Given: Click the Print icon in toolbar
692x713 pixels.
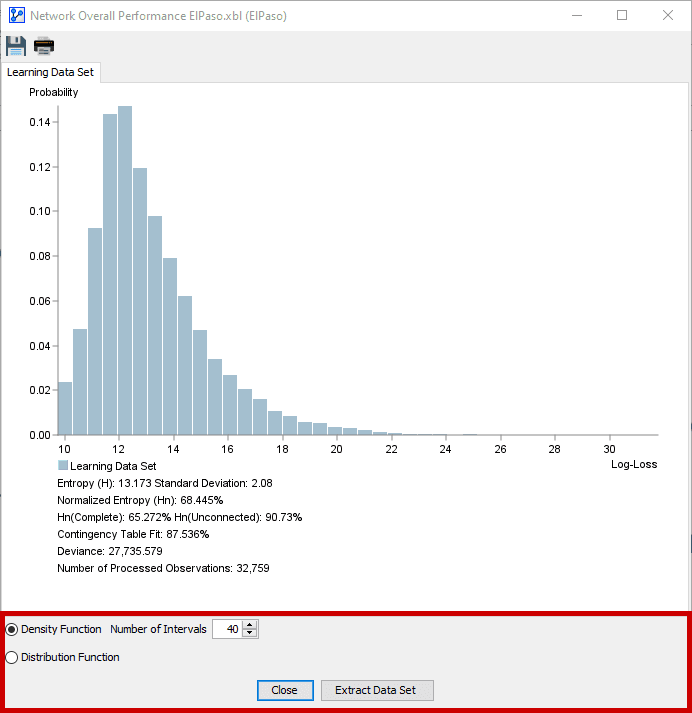Looking at the screenshot, I should click(44, 46).
